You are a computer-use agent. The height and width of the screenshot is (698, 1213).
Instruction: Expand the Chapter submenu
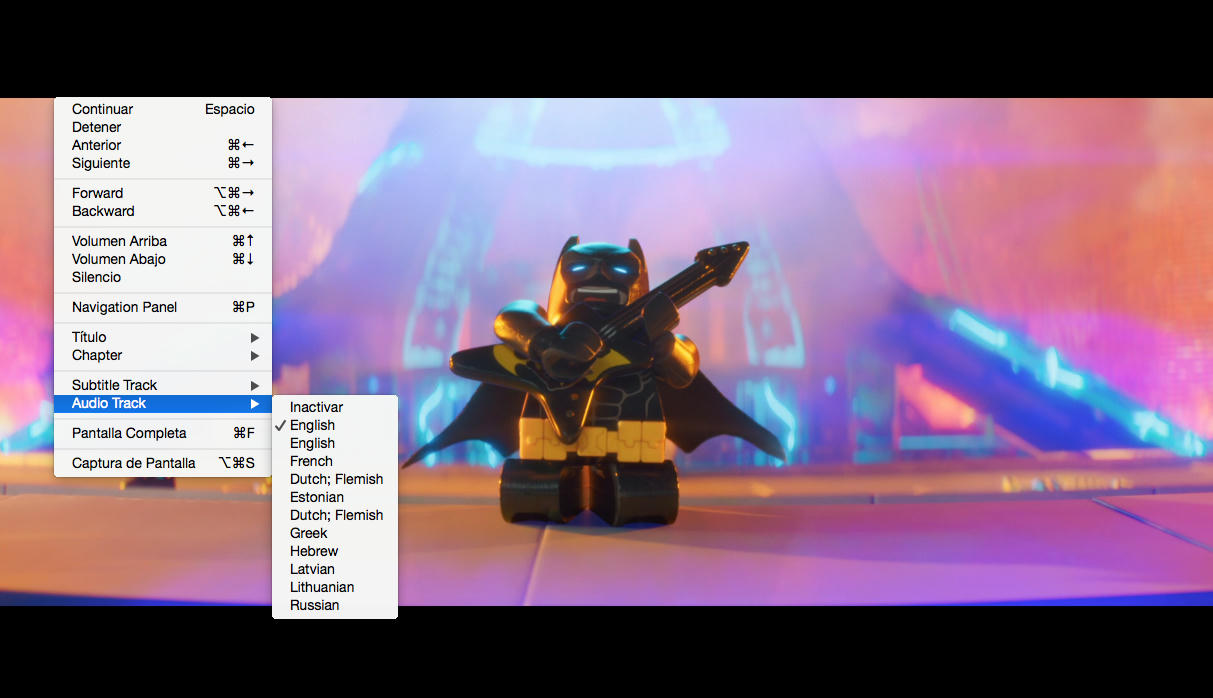pos(97,355)
